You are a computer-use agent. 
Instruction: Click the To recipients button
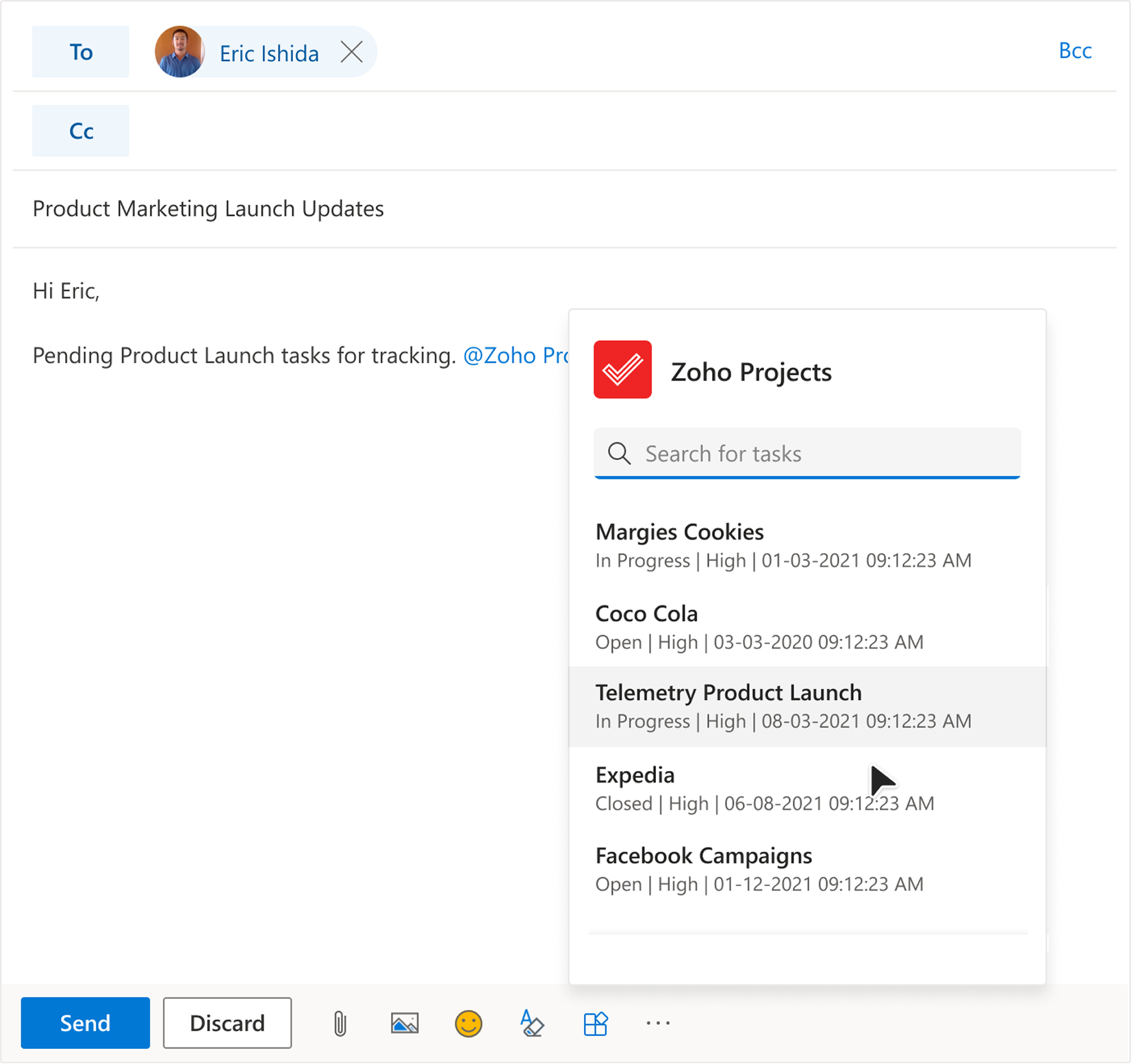[x=81, y=52]
